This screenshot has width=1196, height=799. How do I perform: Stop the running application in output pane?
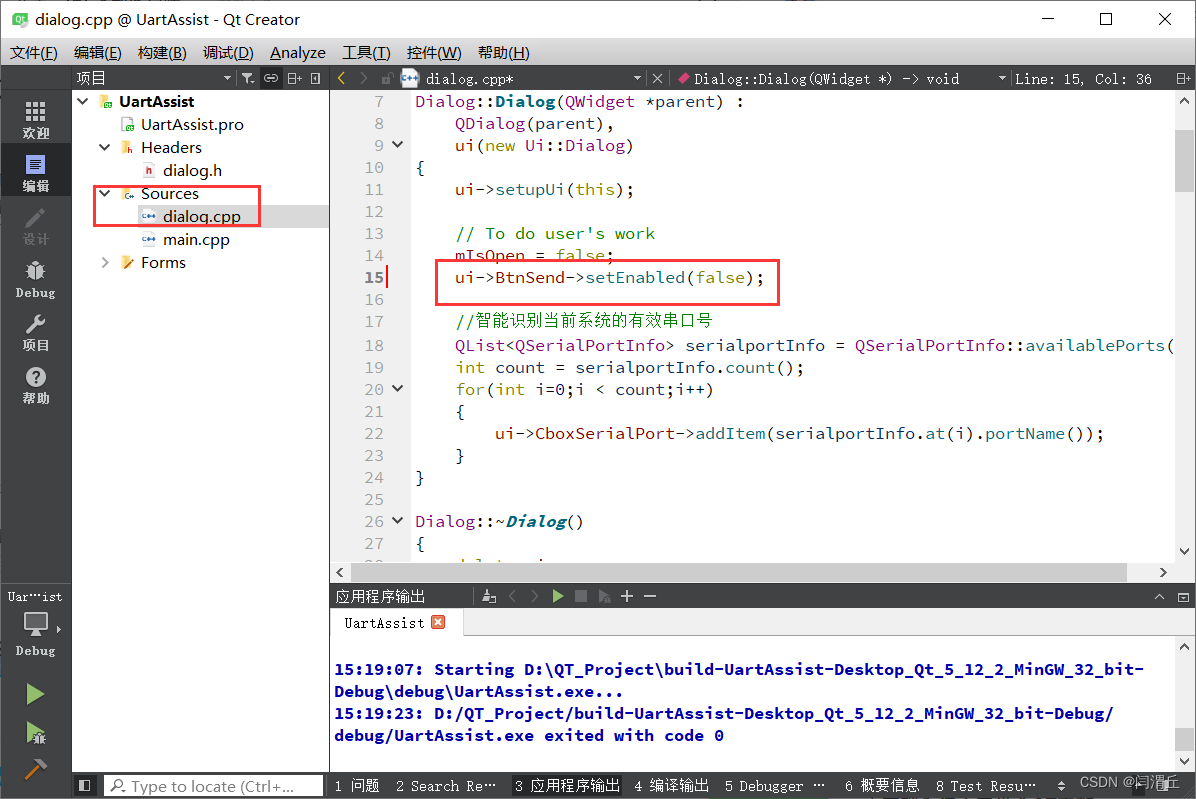pyautogui.click(x=580, y=596)
